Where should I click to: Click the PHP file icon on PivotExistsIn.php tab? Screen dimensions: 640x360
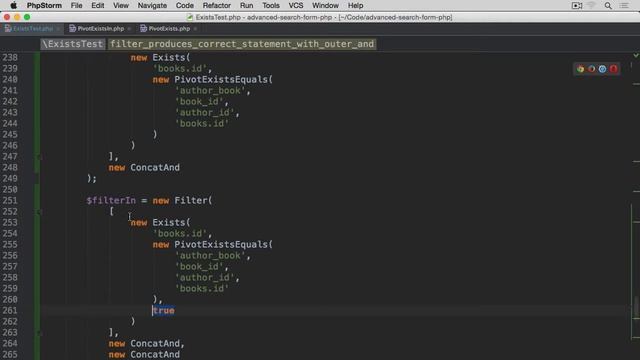[72, 29]
